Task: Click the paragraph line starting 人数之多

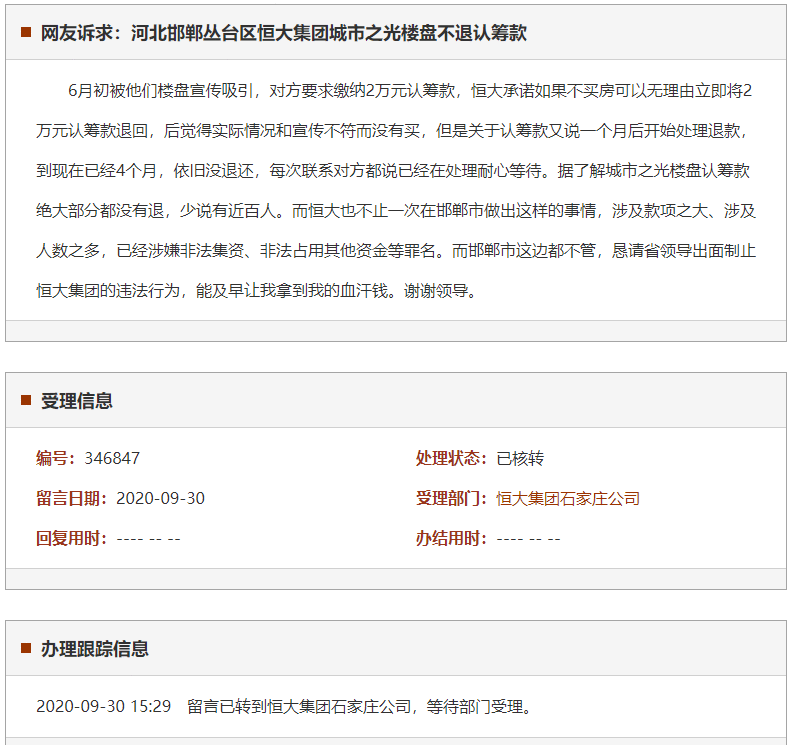Action: [x=396, y=251]
